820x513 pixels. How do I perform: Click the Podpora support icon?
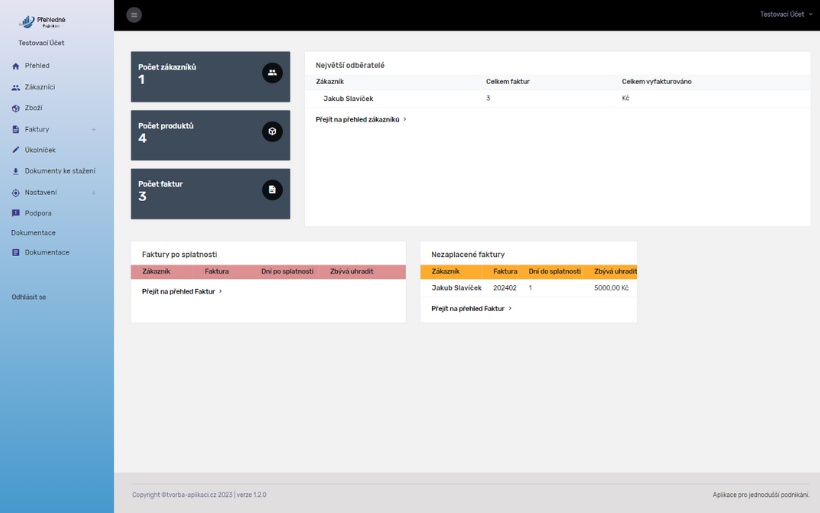[x=16, y=213]
